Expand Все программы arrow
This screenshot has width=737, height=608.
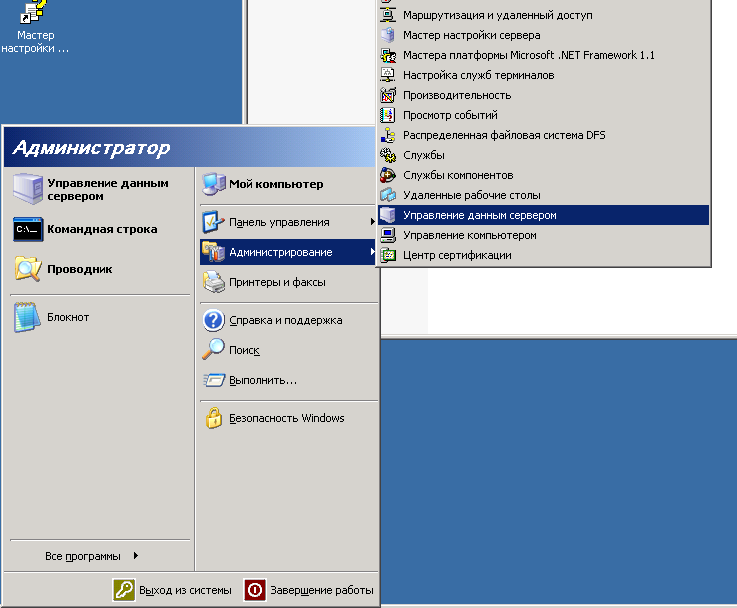(136, 555)
